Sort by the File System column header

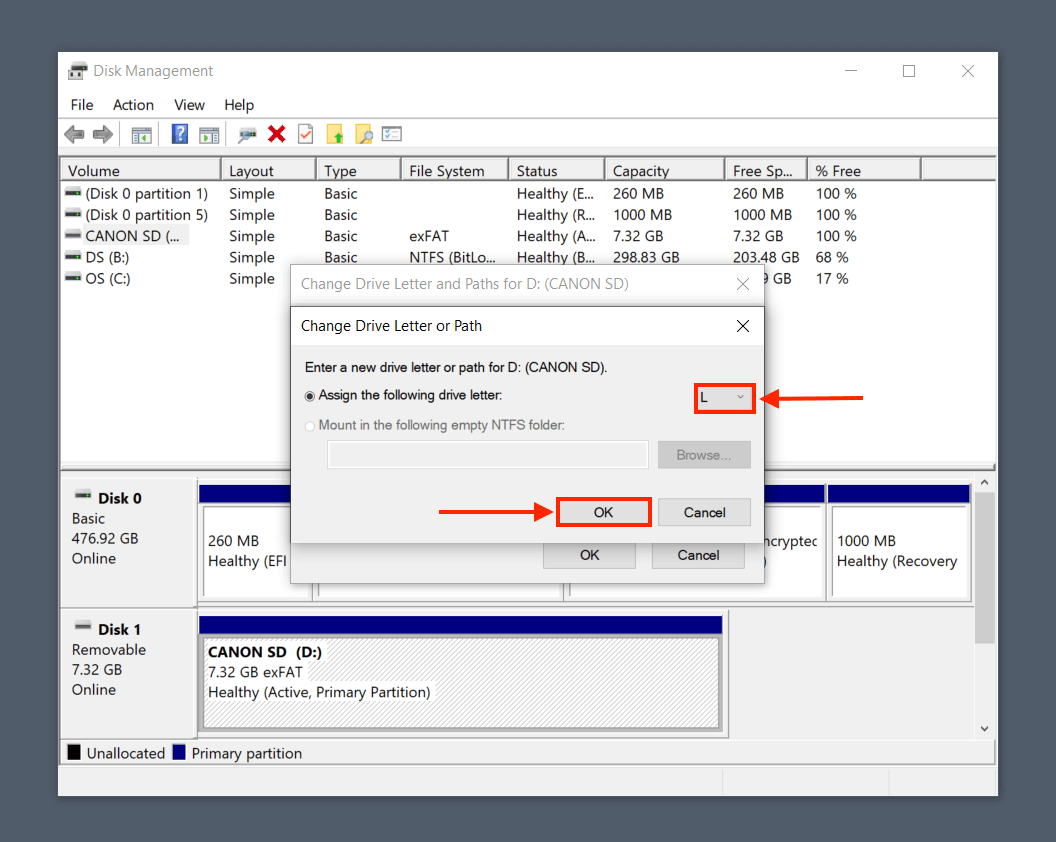pos(455,170)
